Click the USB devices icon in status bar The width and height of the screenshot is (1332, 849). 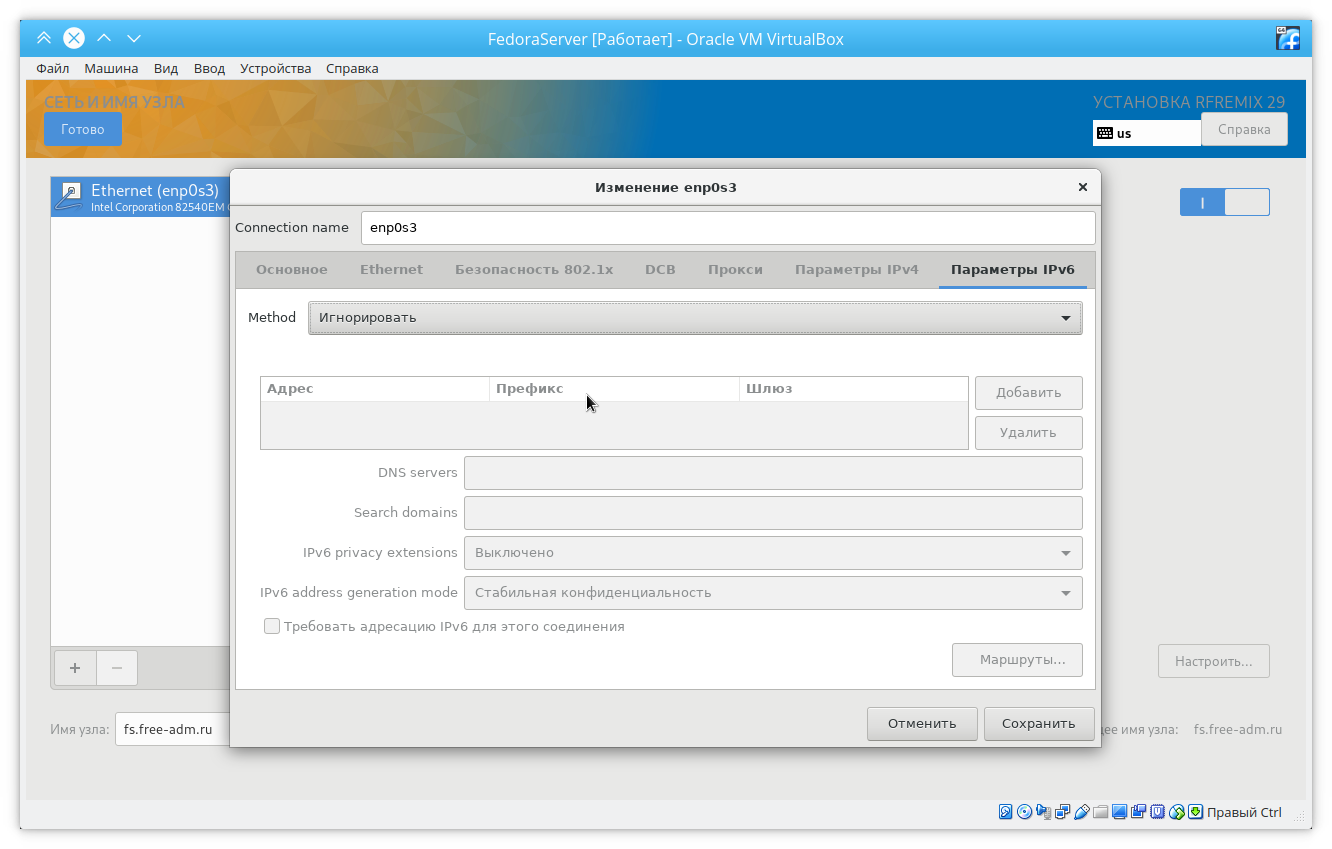(x=1082, y=812)
